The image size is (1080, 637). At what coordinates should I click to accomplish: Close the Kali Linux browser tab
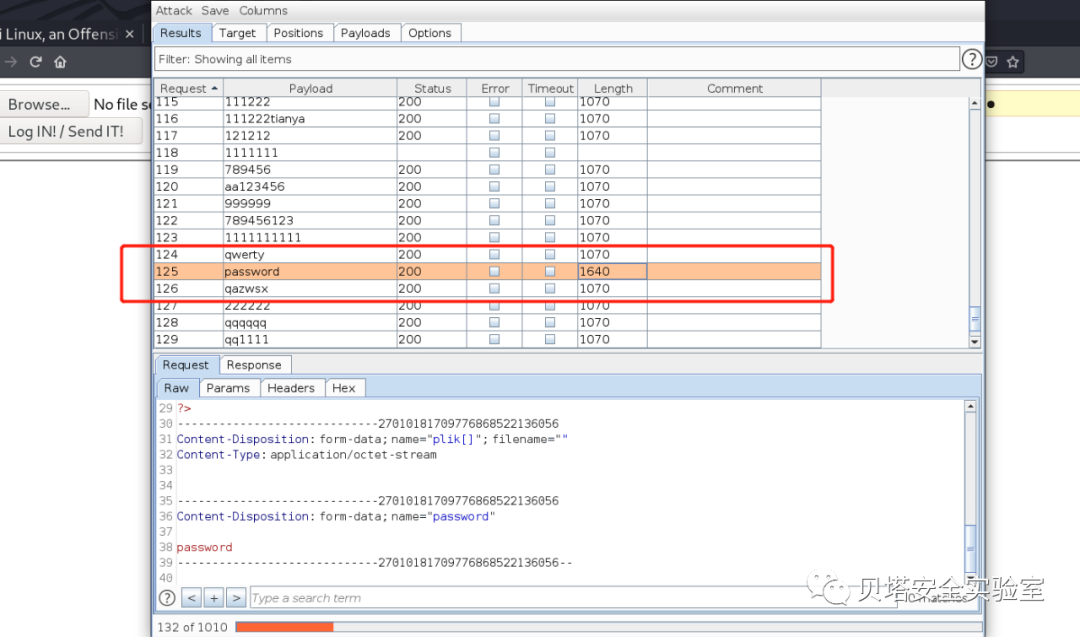click(129, 34)
